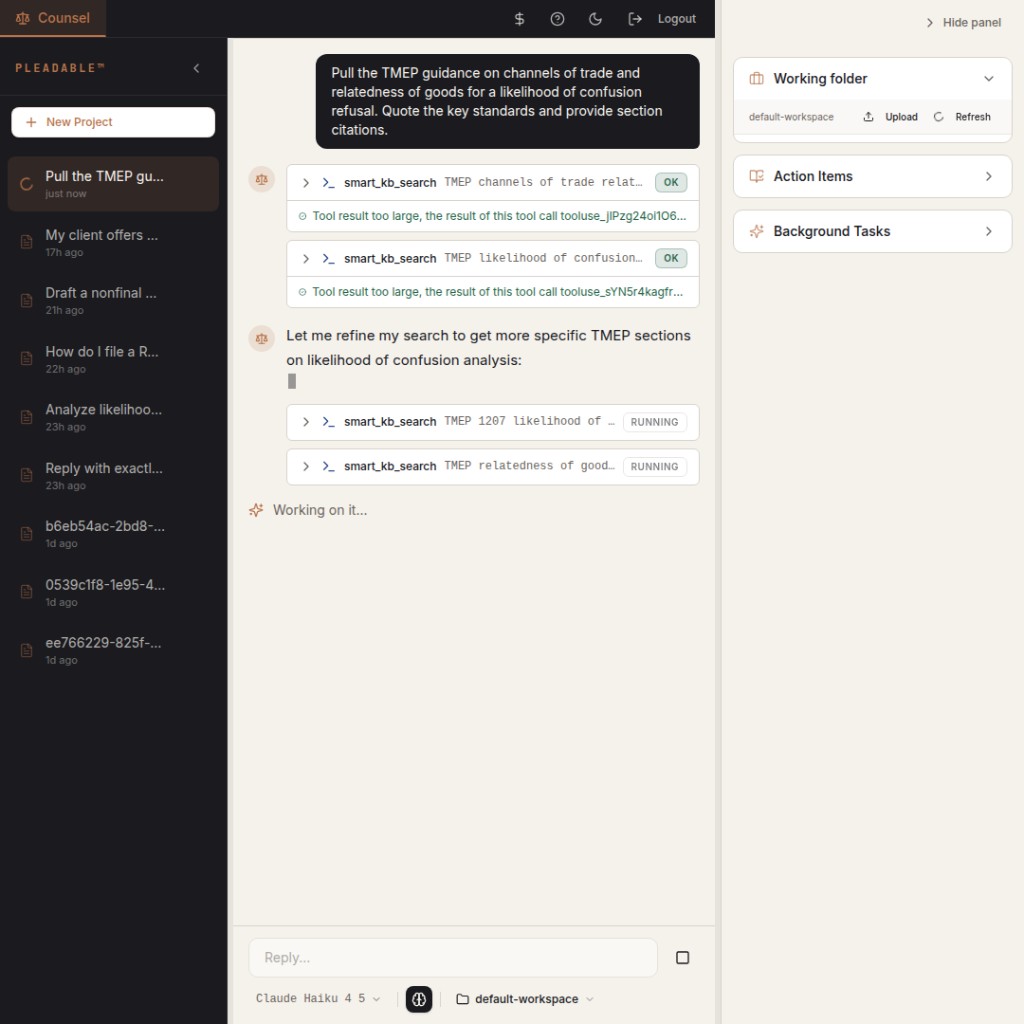This screenshot has width=1024, height=1024.
Task: Click the extended thinking brain icon near Reply box
Action: pyautogui.click(x=419, y=999)
